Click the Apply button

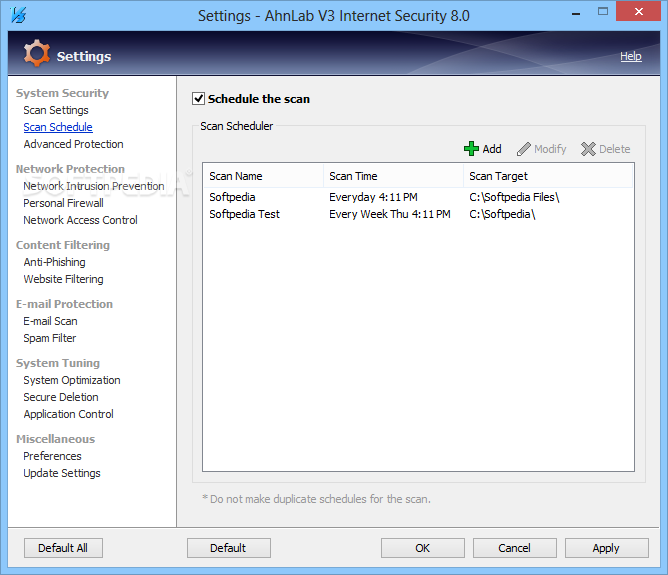[x=607, y=548]
